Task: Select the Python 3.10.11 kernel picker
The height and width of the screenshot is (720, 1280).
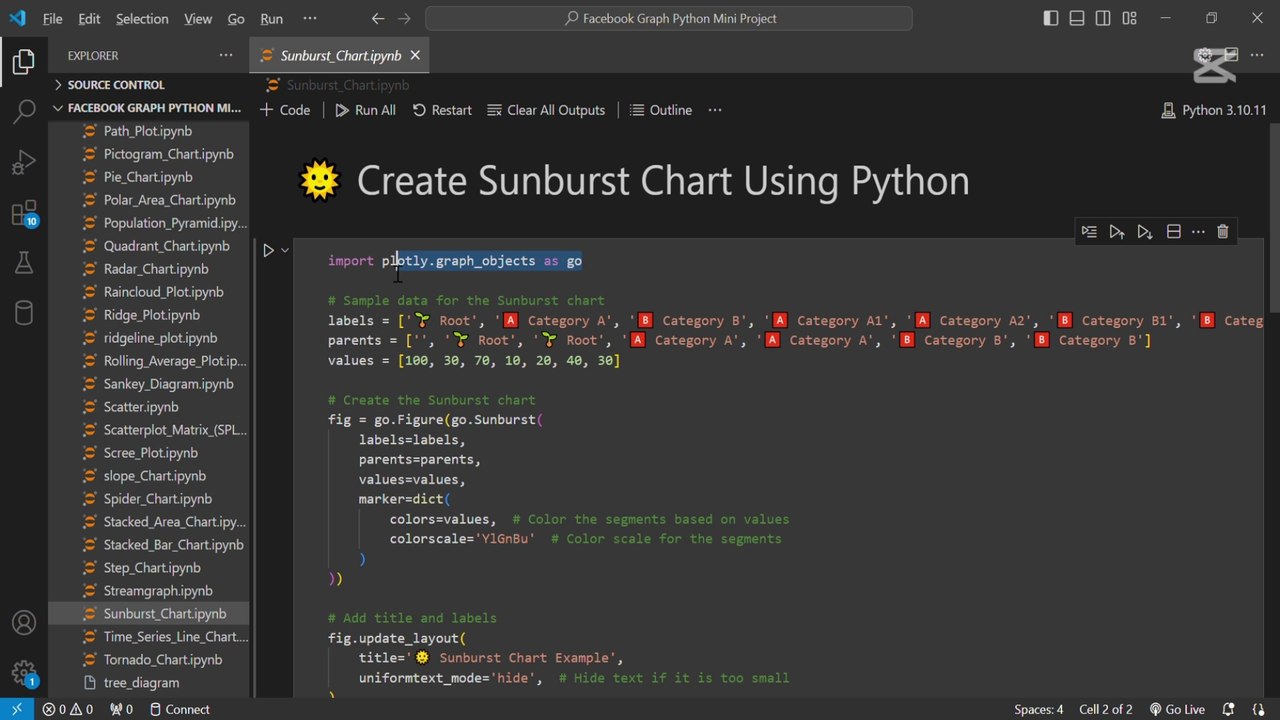Action: pyautogui.click(x=1213, y=110)
